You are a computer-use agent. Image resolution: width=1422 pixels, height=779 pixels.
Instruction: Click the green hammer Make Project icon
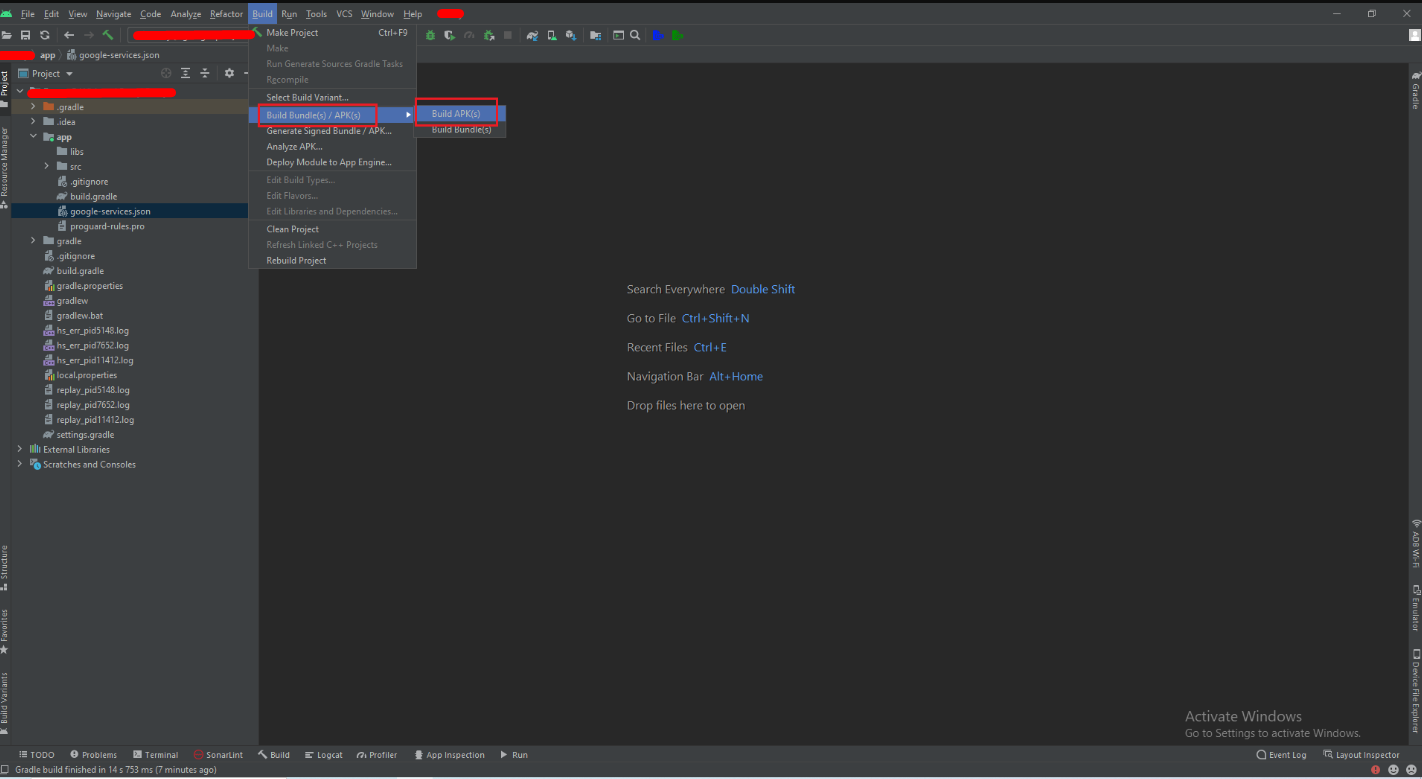[x=108, y=35]
